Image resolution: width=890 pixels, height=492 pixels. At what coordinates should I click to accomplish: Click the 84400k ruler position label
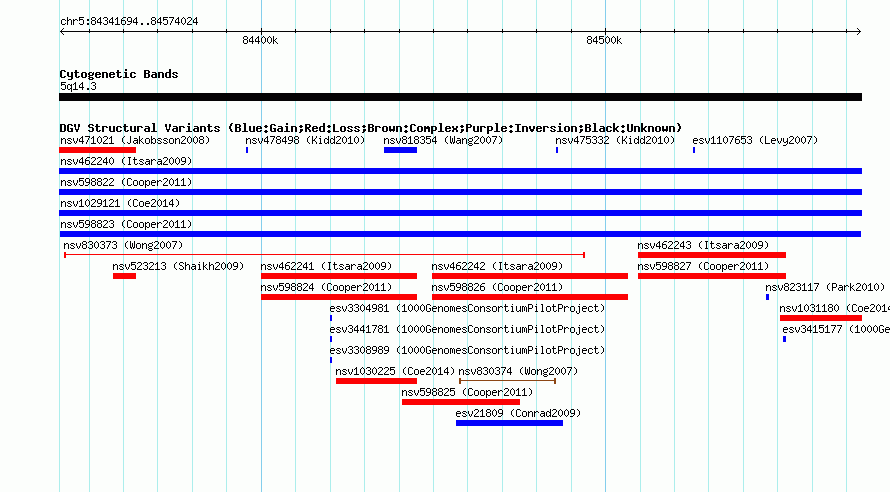[x=260, y=40]
